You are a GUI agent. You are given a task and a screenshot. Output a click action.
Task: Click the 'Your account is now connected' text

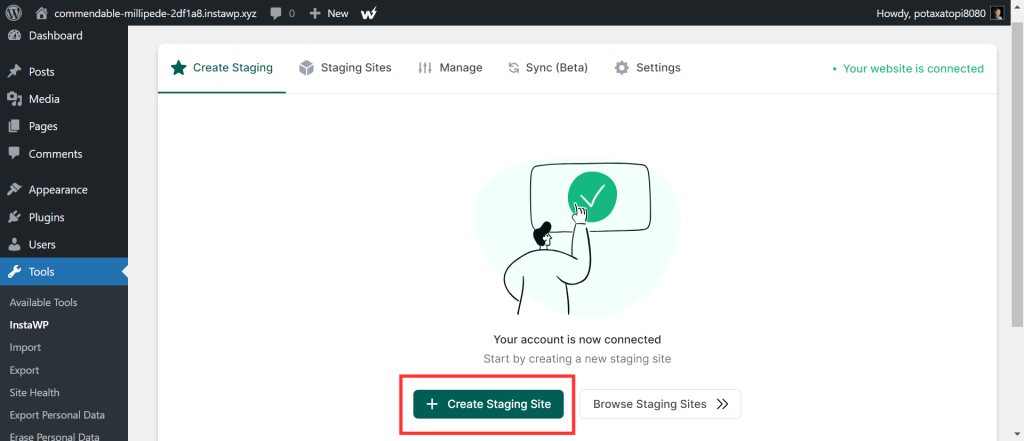point(577,340)
